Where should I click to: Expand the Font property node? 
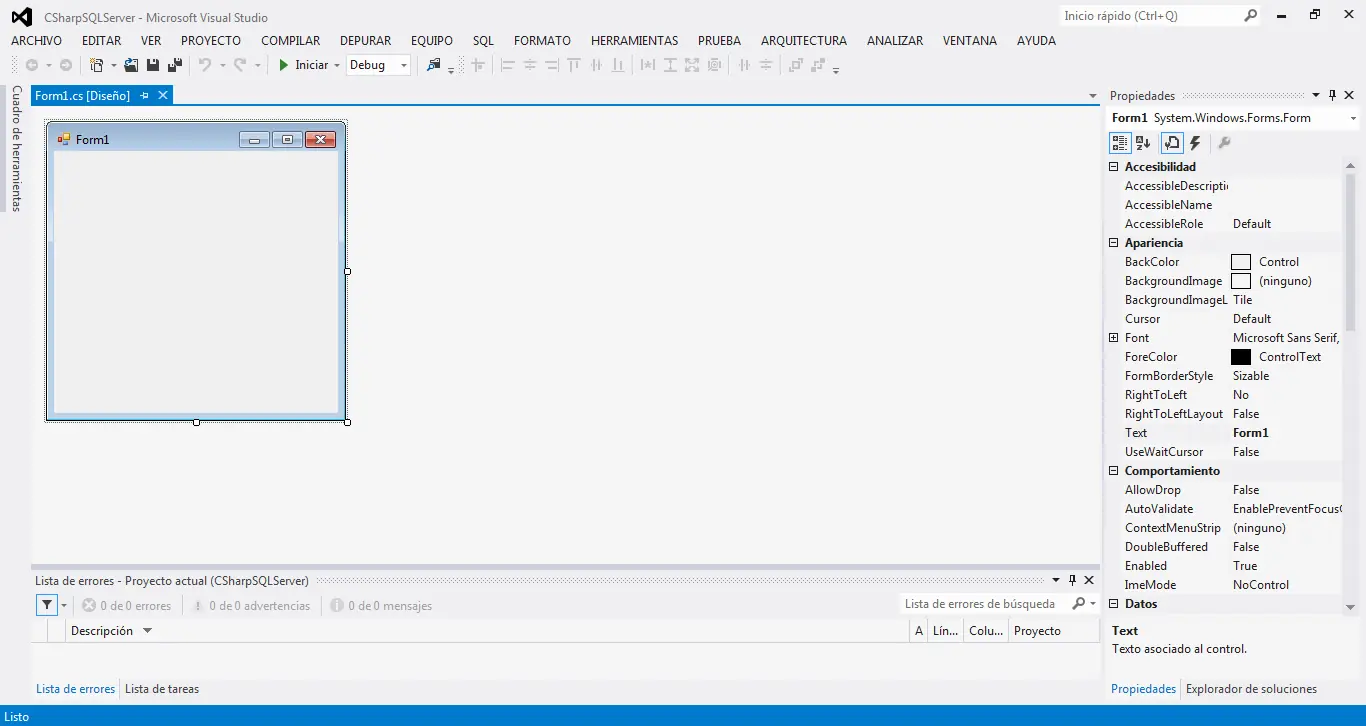pos(1114,338)
